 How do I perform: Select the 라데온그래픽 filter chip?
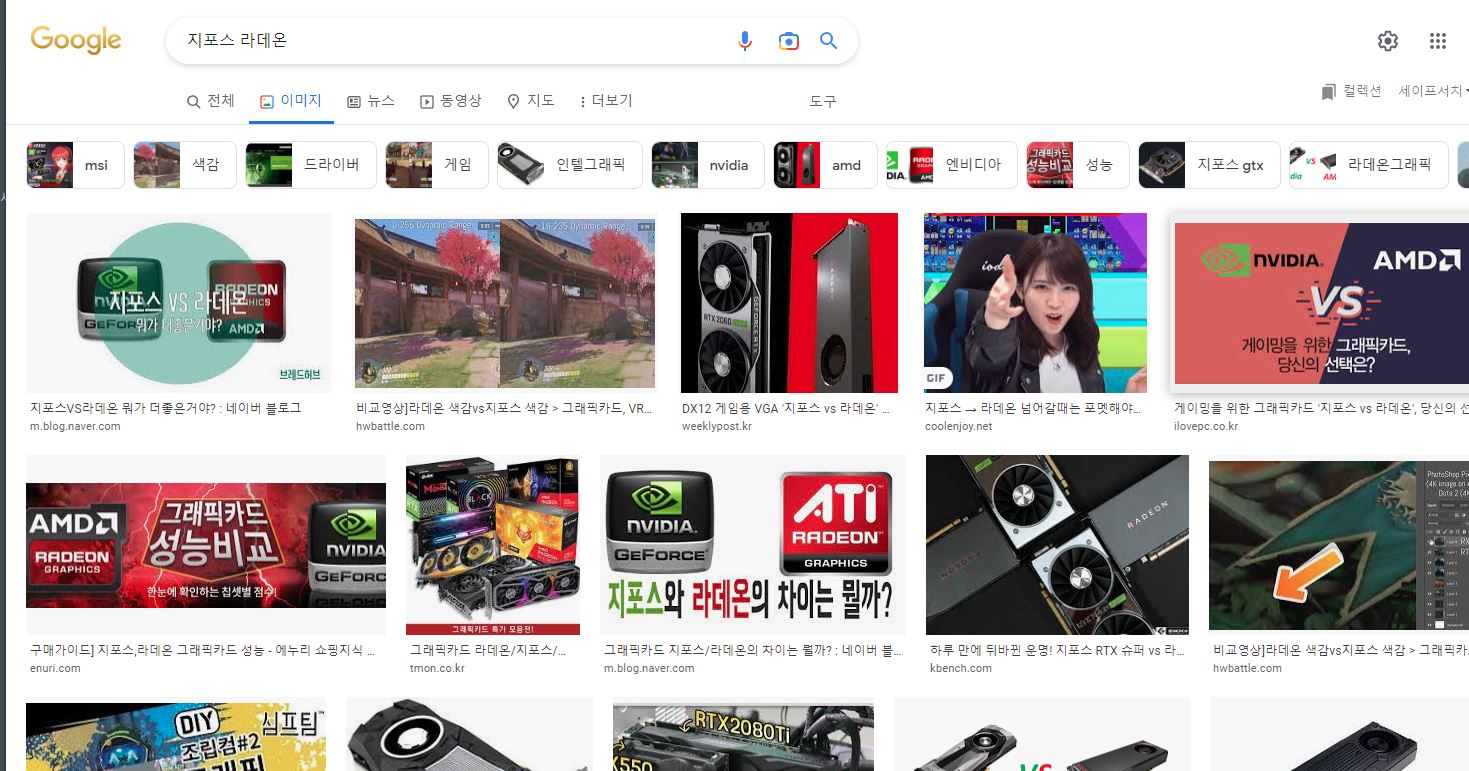pos(1368,165)
